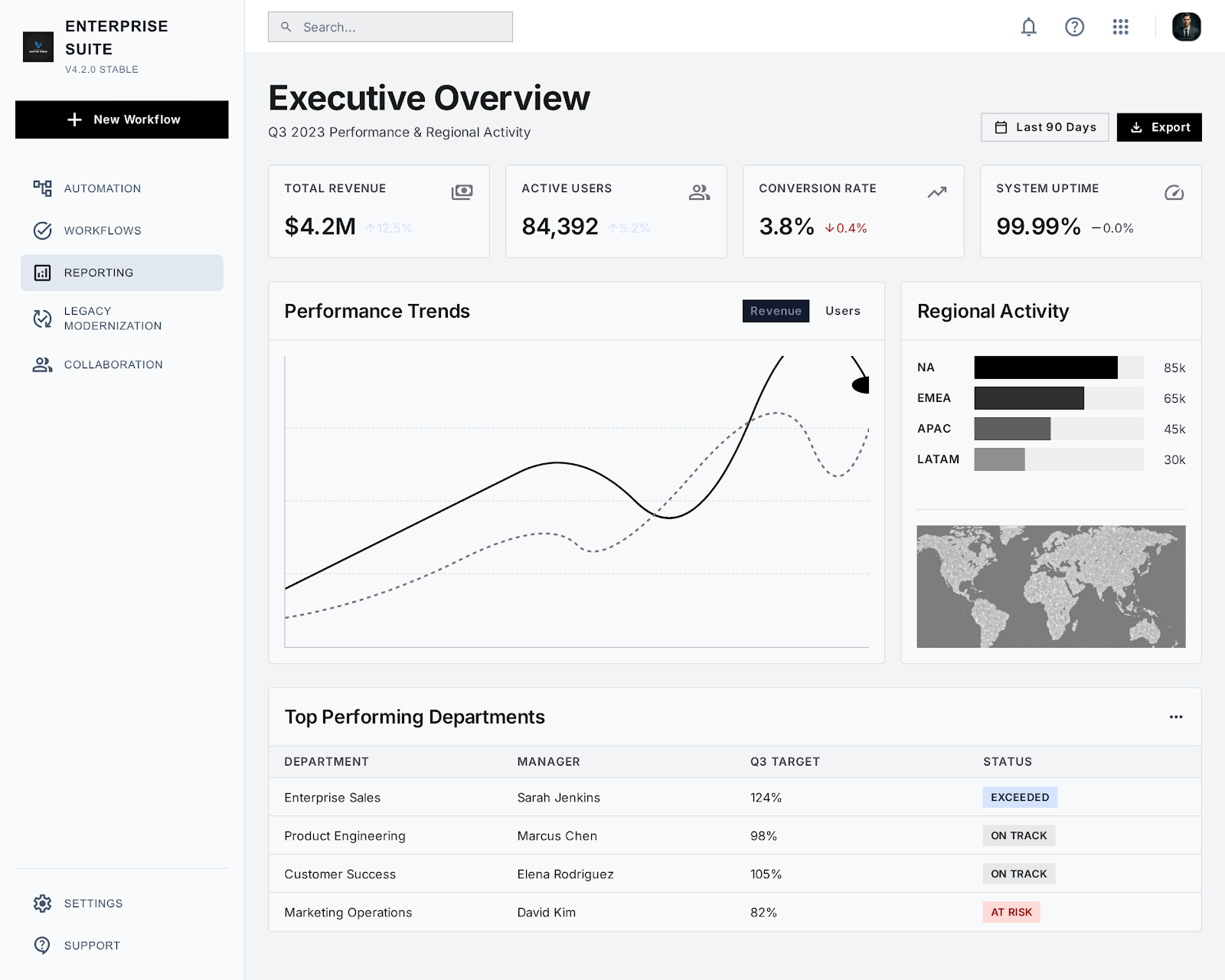Click the Collaboration people icon
1225x980 pixels.
click(x=42, y=364)
